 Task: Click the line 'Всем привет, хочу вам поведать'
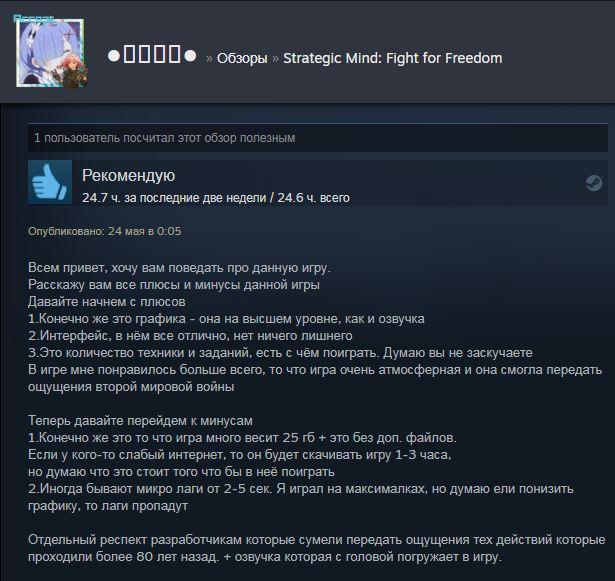tap(179, 268)
